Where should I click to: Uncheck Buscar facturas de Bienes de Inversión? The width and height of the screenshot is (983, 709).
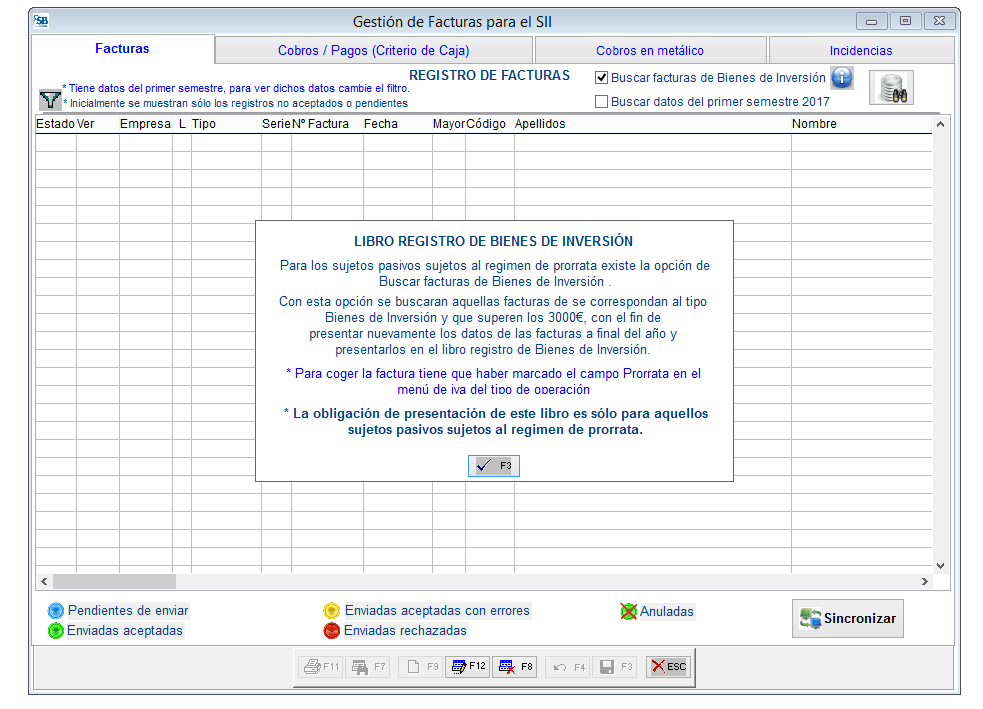(601, 78)
